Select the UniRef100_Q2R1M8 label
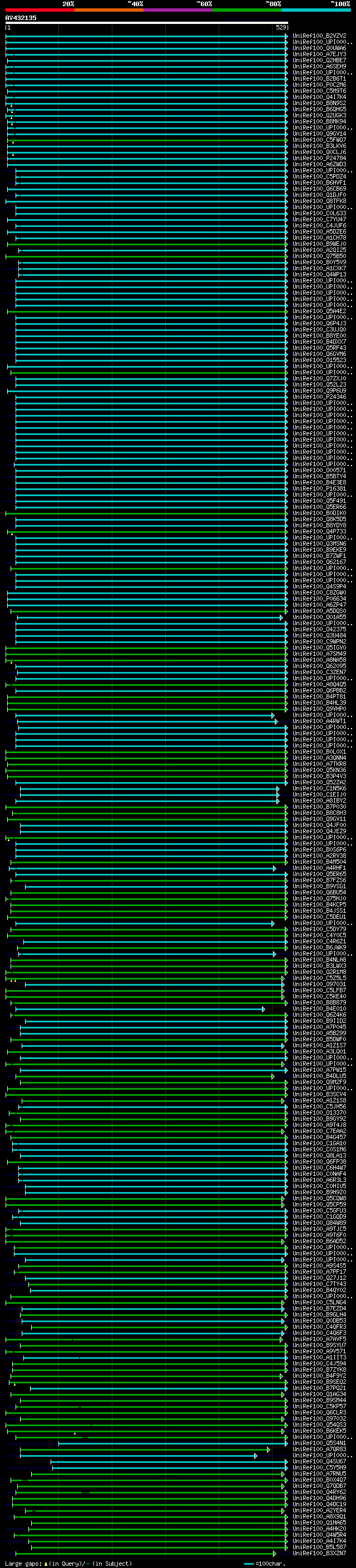The height and width of the screenshot is (1568, 356). coord(319,972)
